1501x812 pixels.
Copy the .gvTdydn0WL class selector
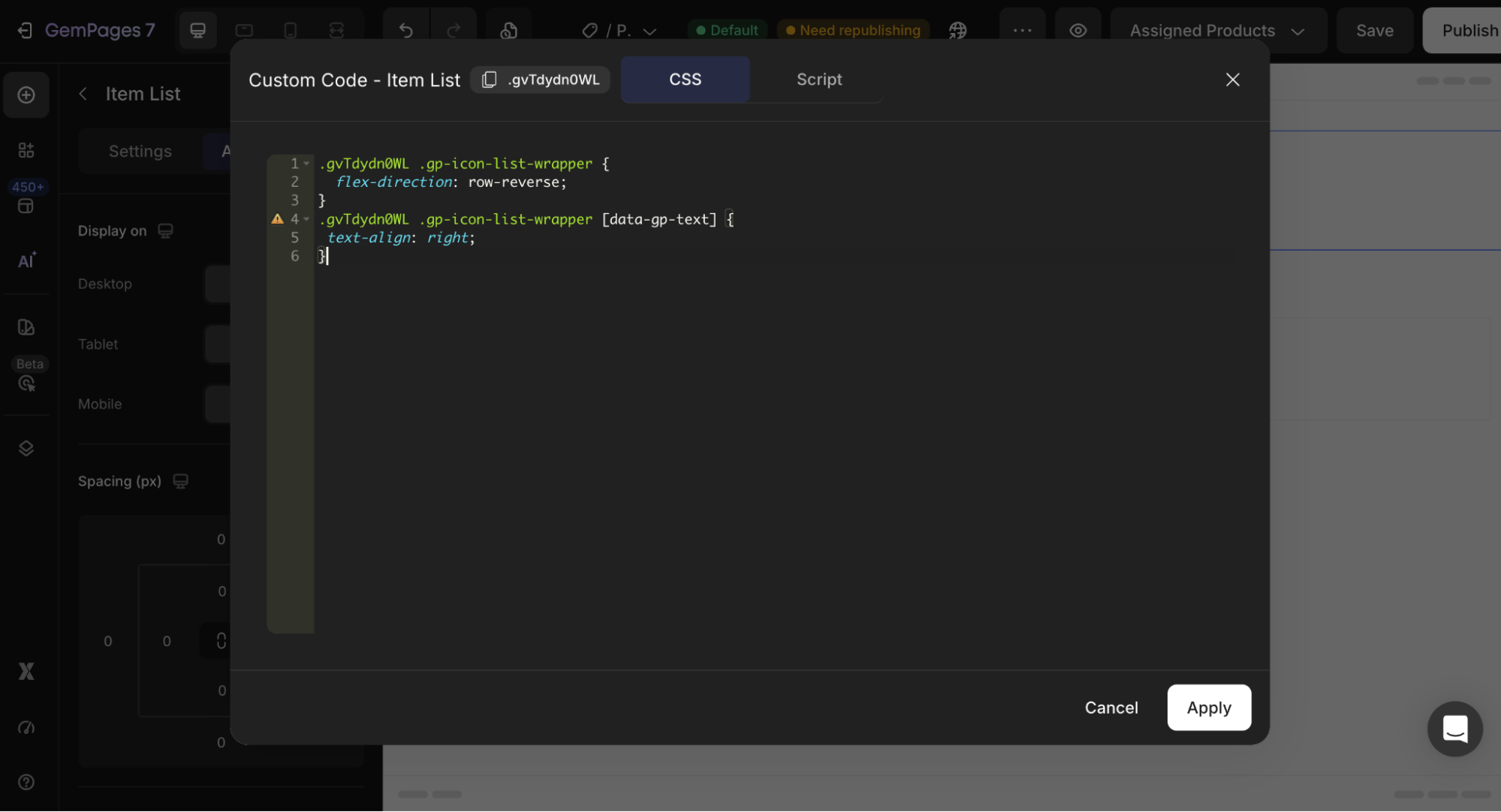click(540, 80)
